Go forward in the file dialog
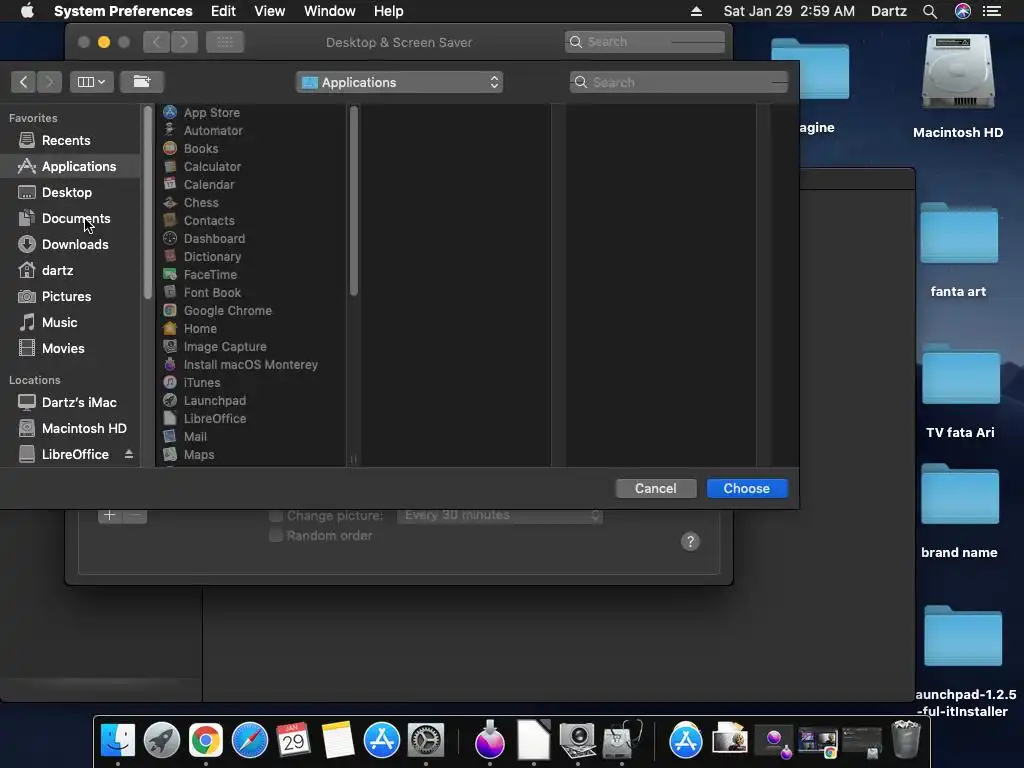This screenshot has width=1024, height=768. tap(50, 82)
